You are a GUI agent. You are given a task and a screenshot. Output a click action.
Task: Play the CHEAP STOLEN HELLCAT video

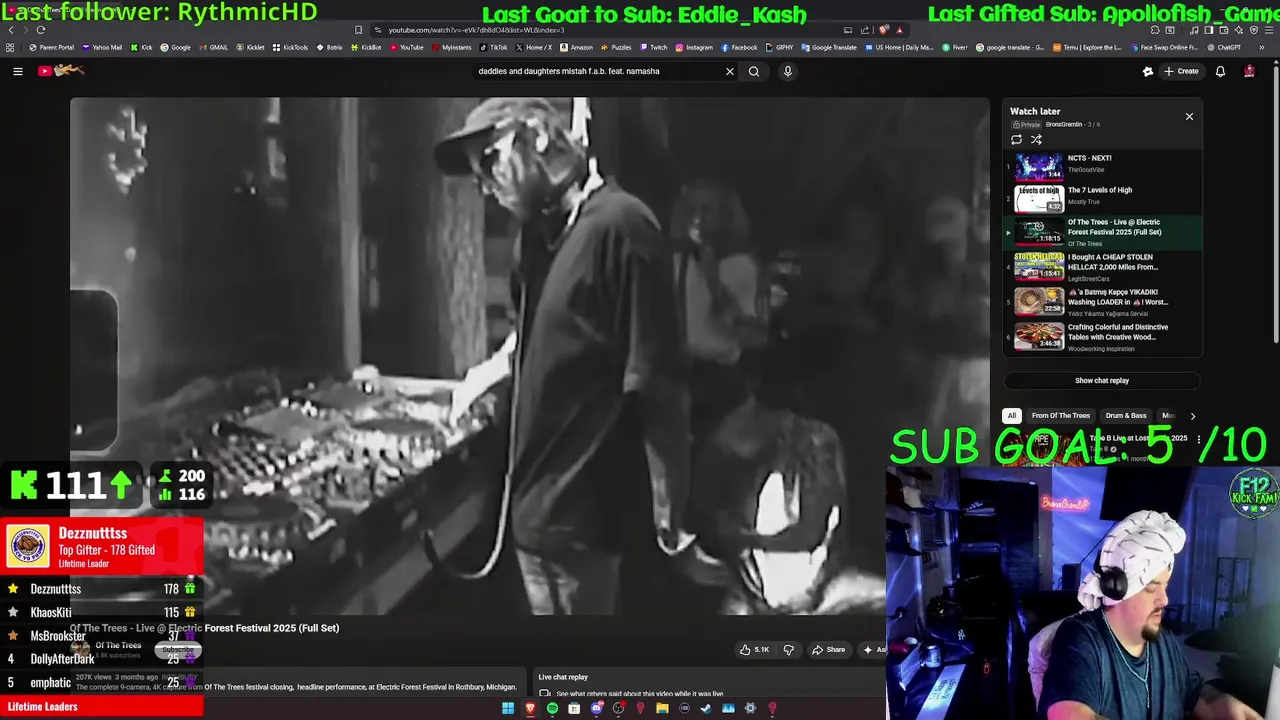(1102, 267)
